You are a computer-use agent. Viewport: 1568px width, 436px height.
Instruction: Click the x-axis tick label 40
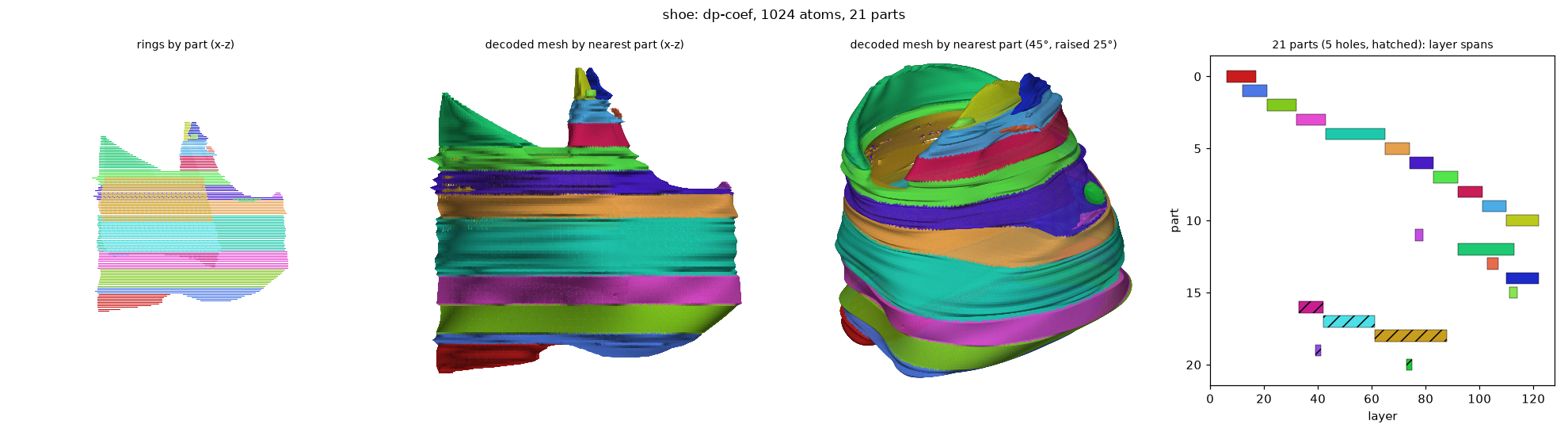[1318, 400]
